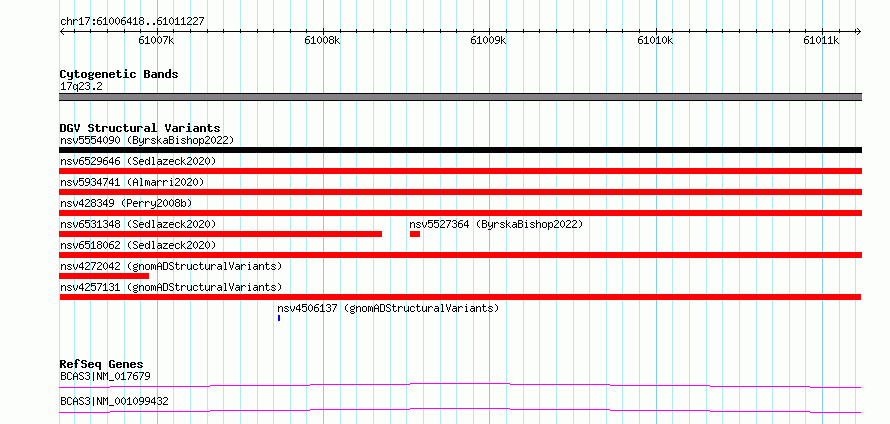Click the 61007k ruler tick label
The width and height of the screenshot is (890, 424).
(x=156, y=41)
